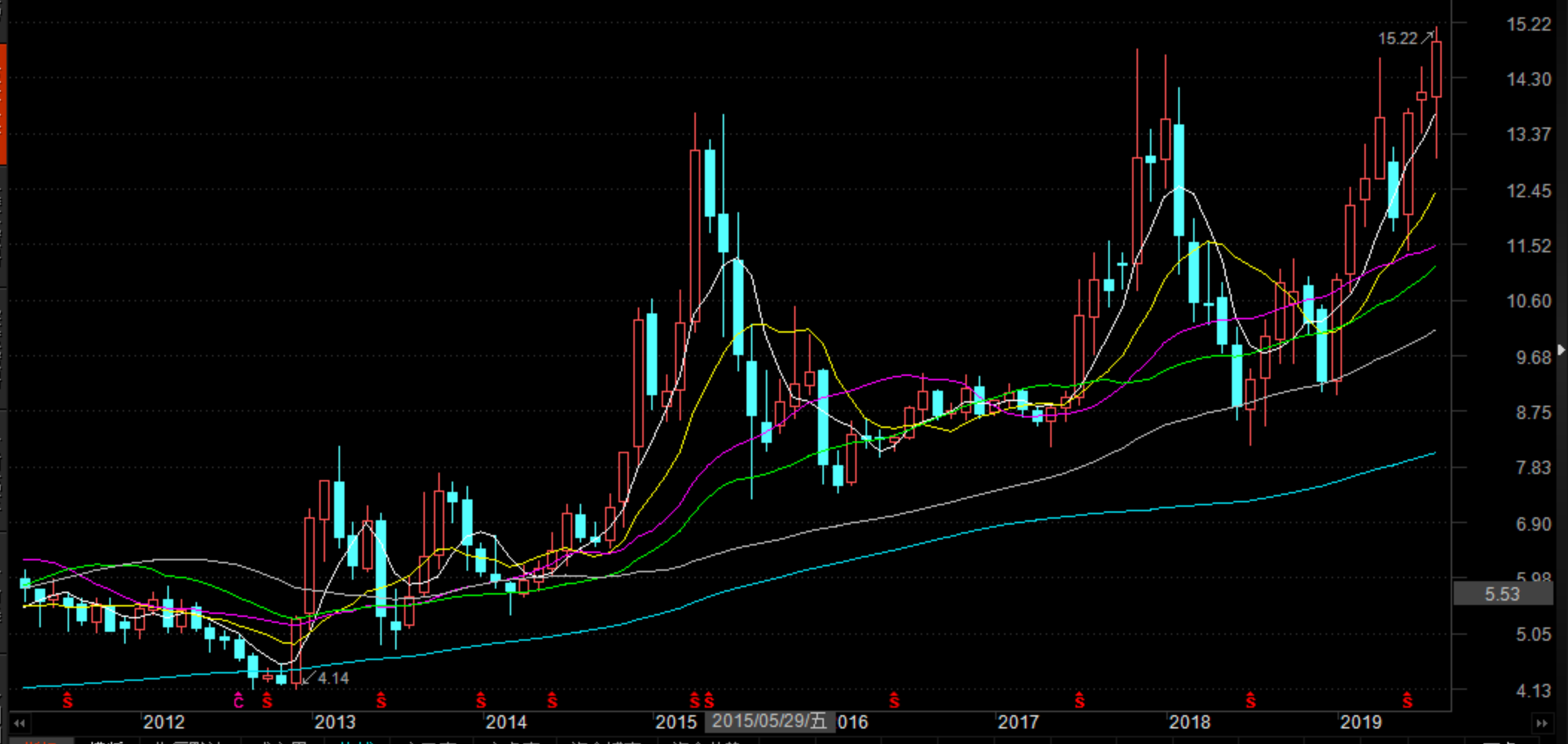Click the S marker just right of the C marker
Viewport: 1568px width, 744px height.
pos(267,702)
